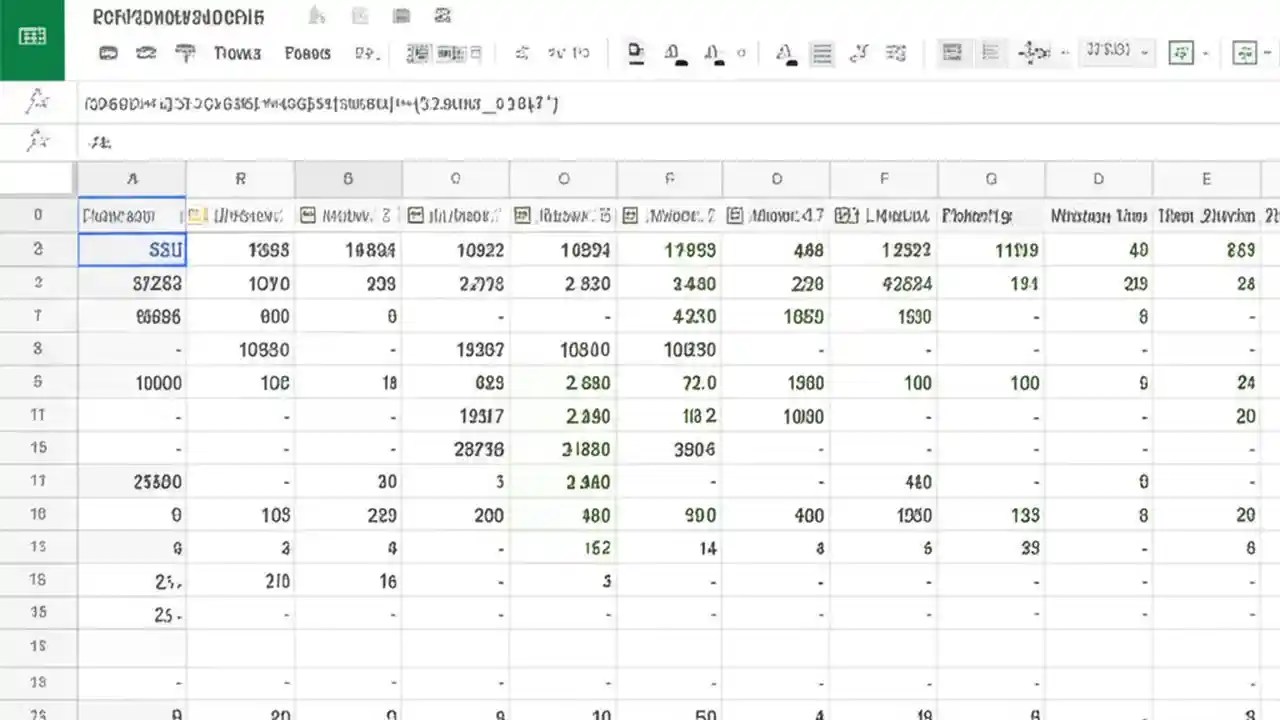Toggle the filter on the header row

coord(196,215)
